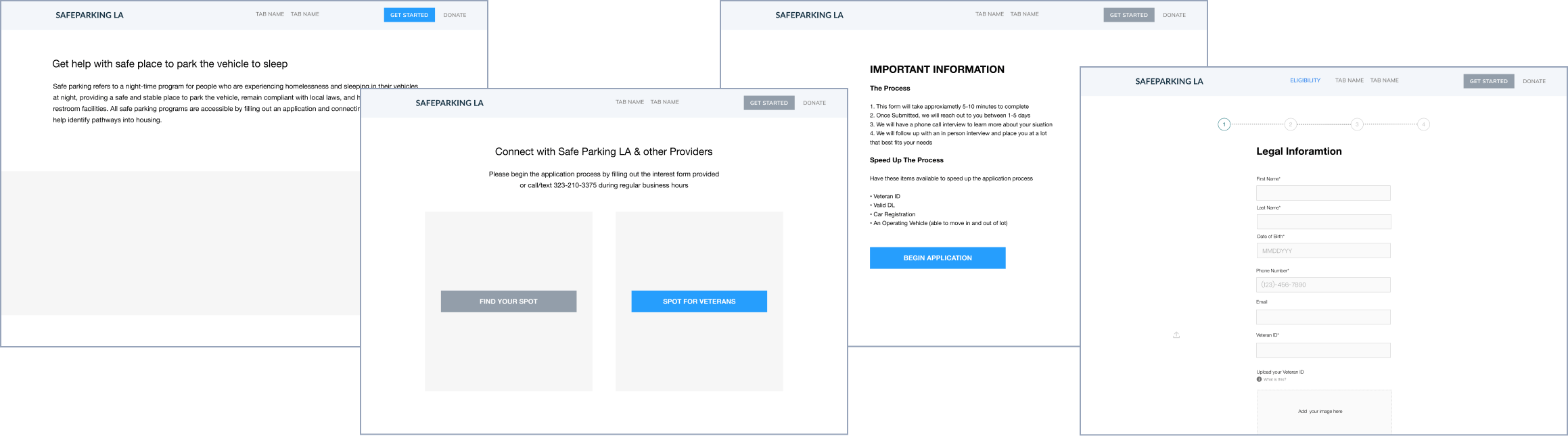Focus the Email input field
The width and height of the screenshot is (1568, 436).
click(1323, 317)
